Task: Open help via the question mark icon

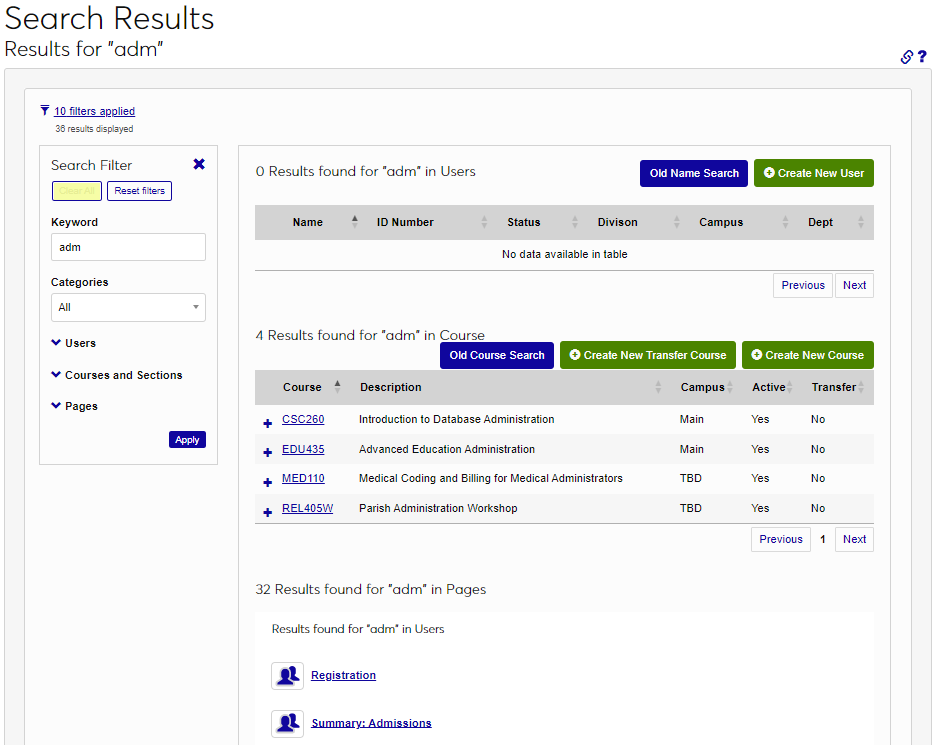Action: 922,57
